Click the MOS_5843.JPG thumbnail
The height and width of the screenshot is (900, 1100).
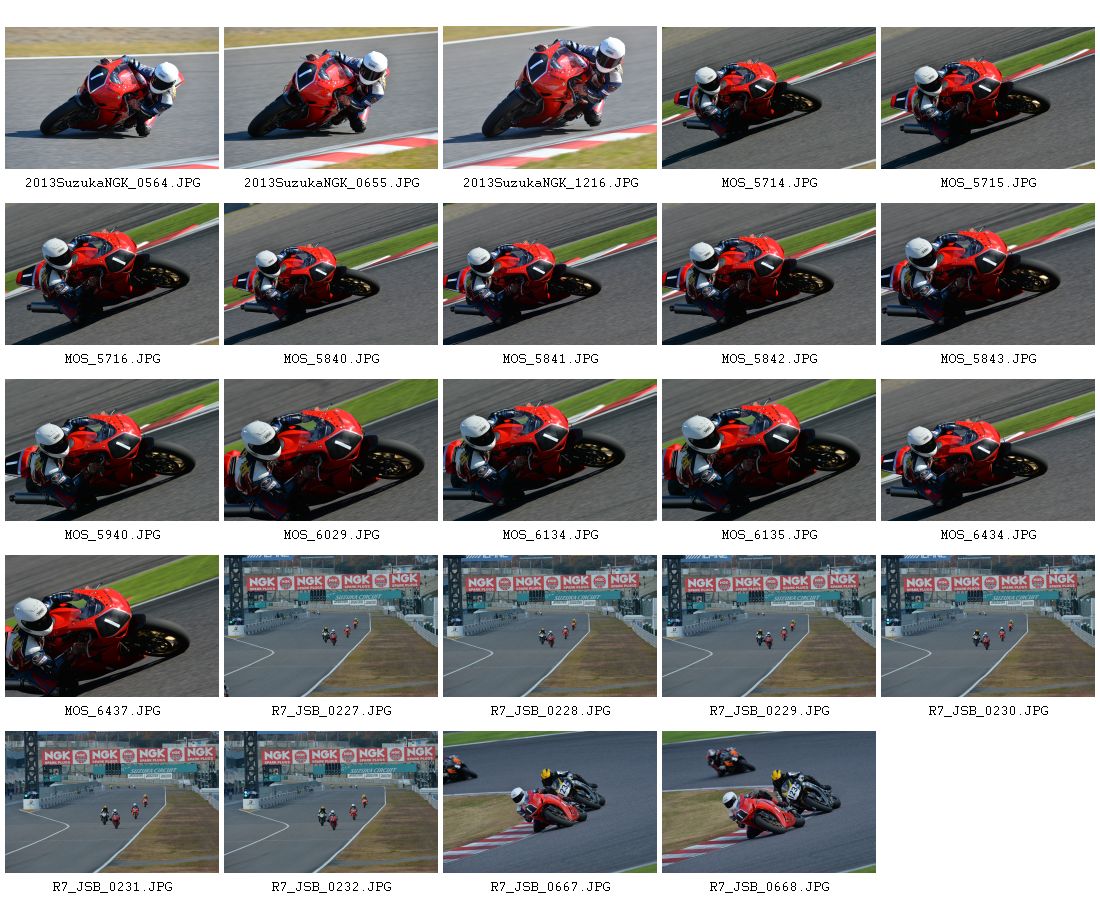coord(988,274)
